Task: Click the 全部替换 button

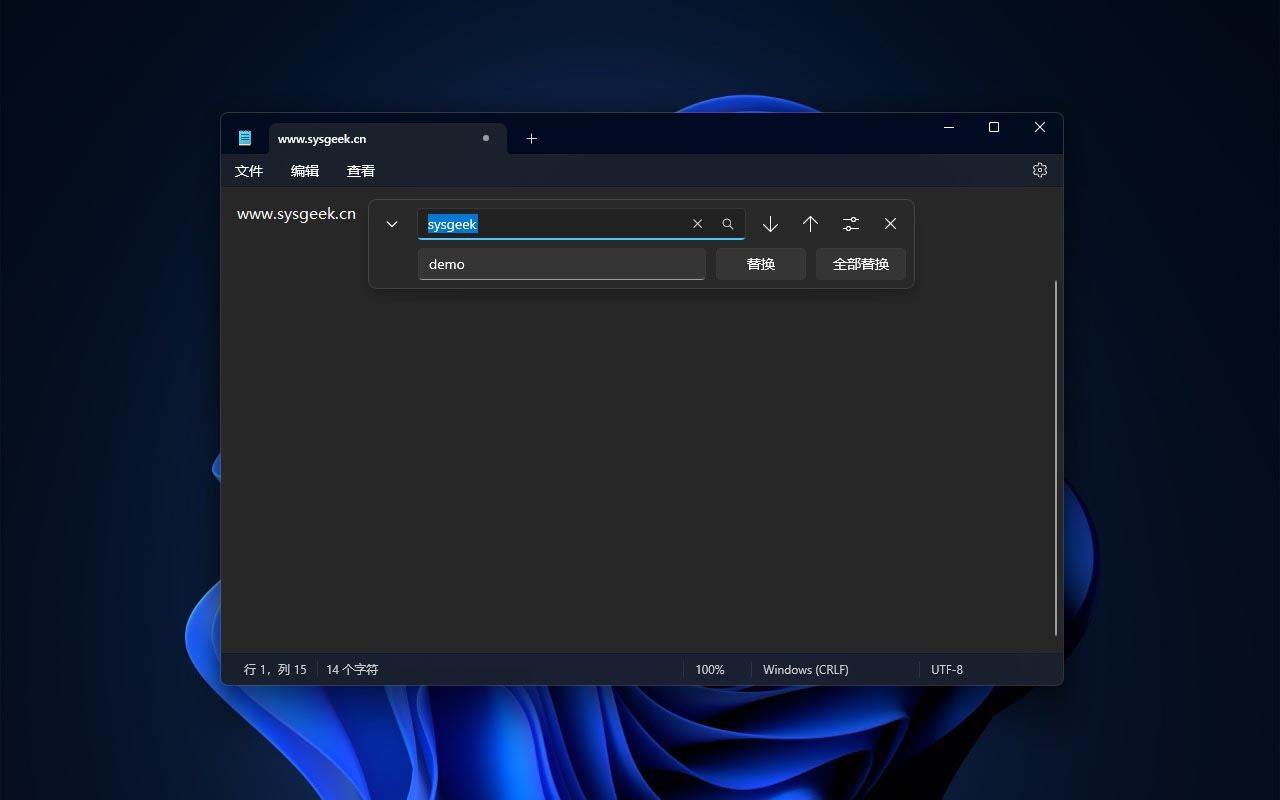Action: 860,263
